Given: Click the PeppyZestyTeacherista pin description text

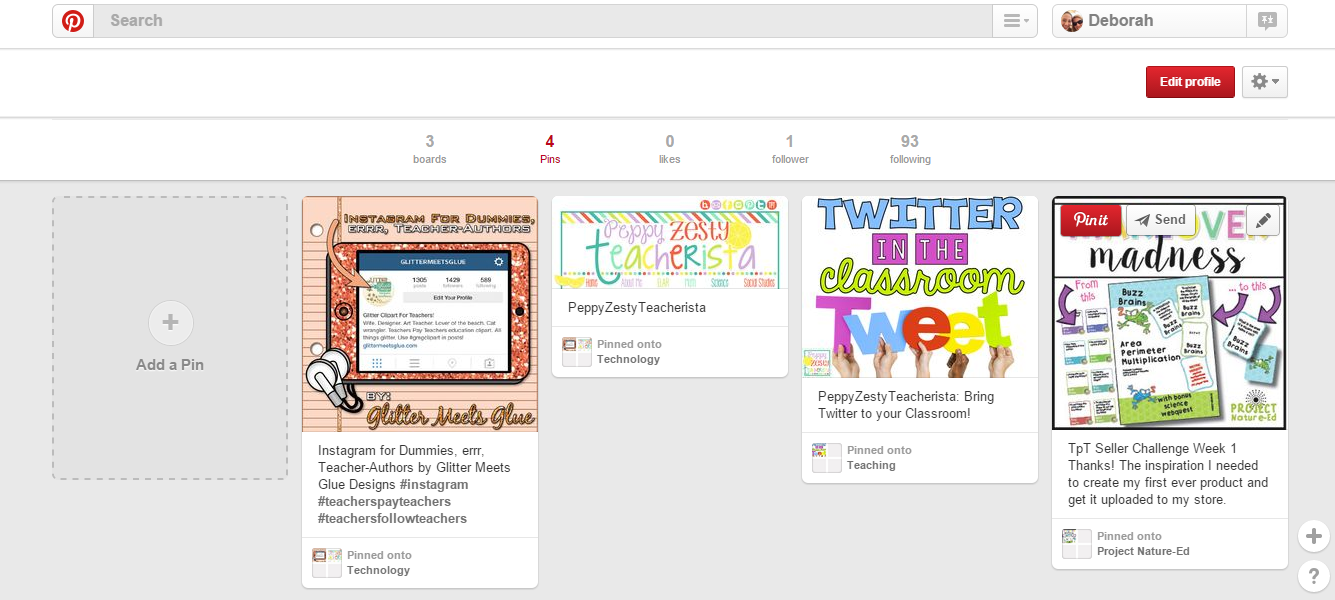Looking at the screenshot, I should pyautogui.click(x=637, y=308).
